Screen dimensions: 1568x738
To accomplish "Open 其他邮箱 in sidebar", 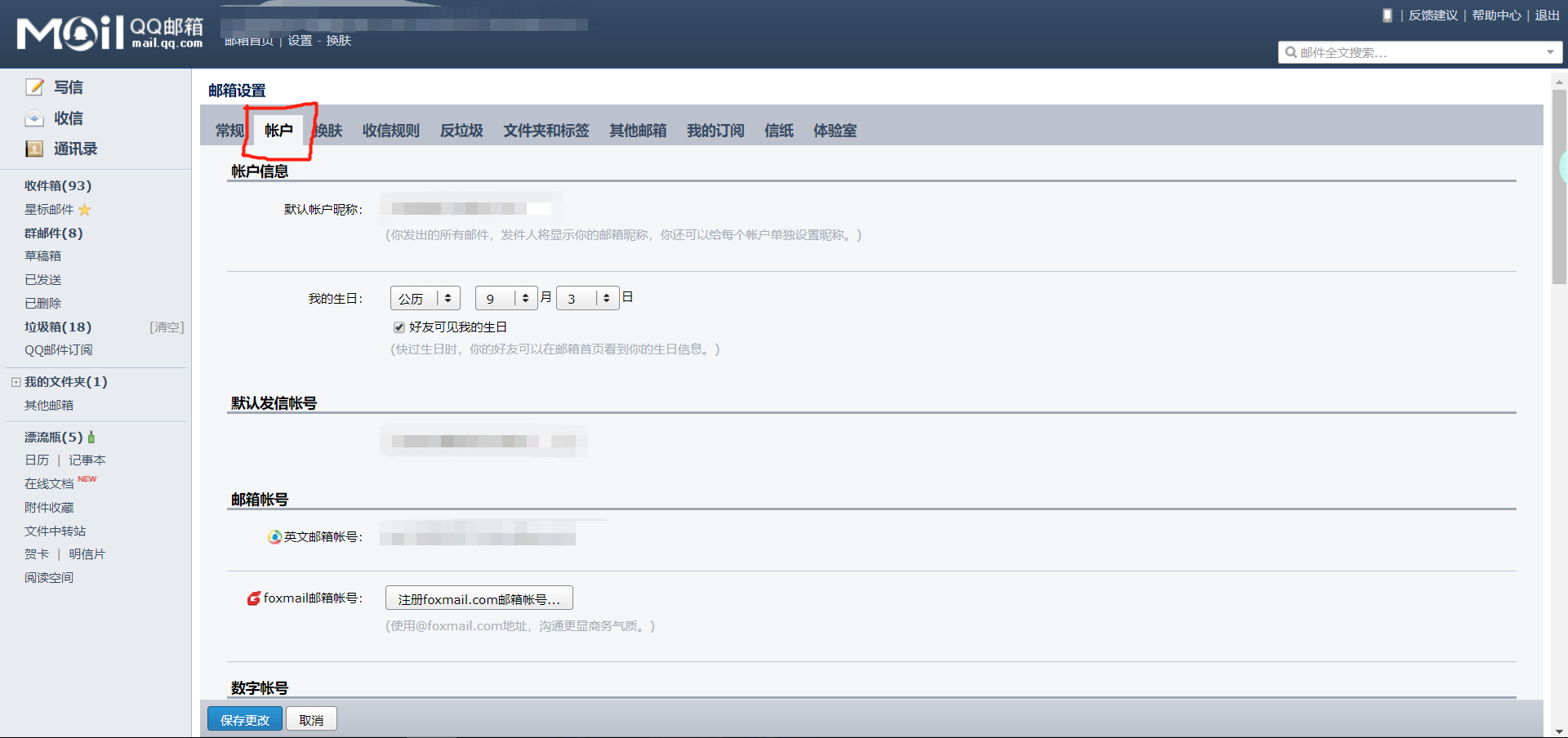I will pyautogui.click(x=49, y=406).
